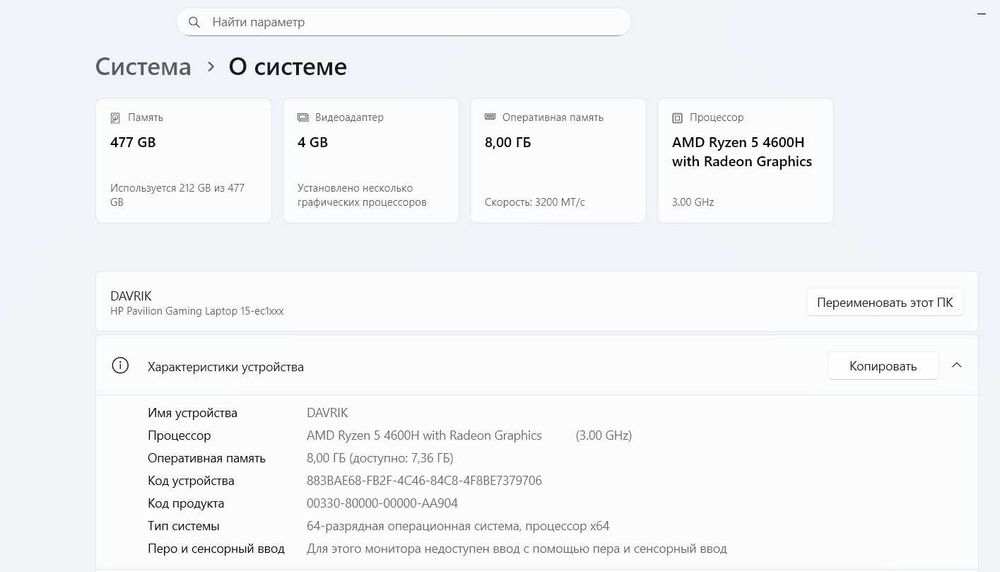Collapse the device specifications chevron
This screenshot has width=1000, height=572.
(957, 366)
